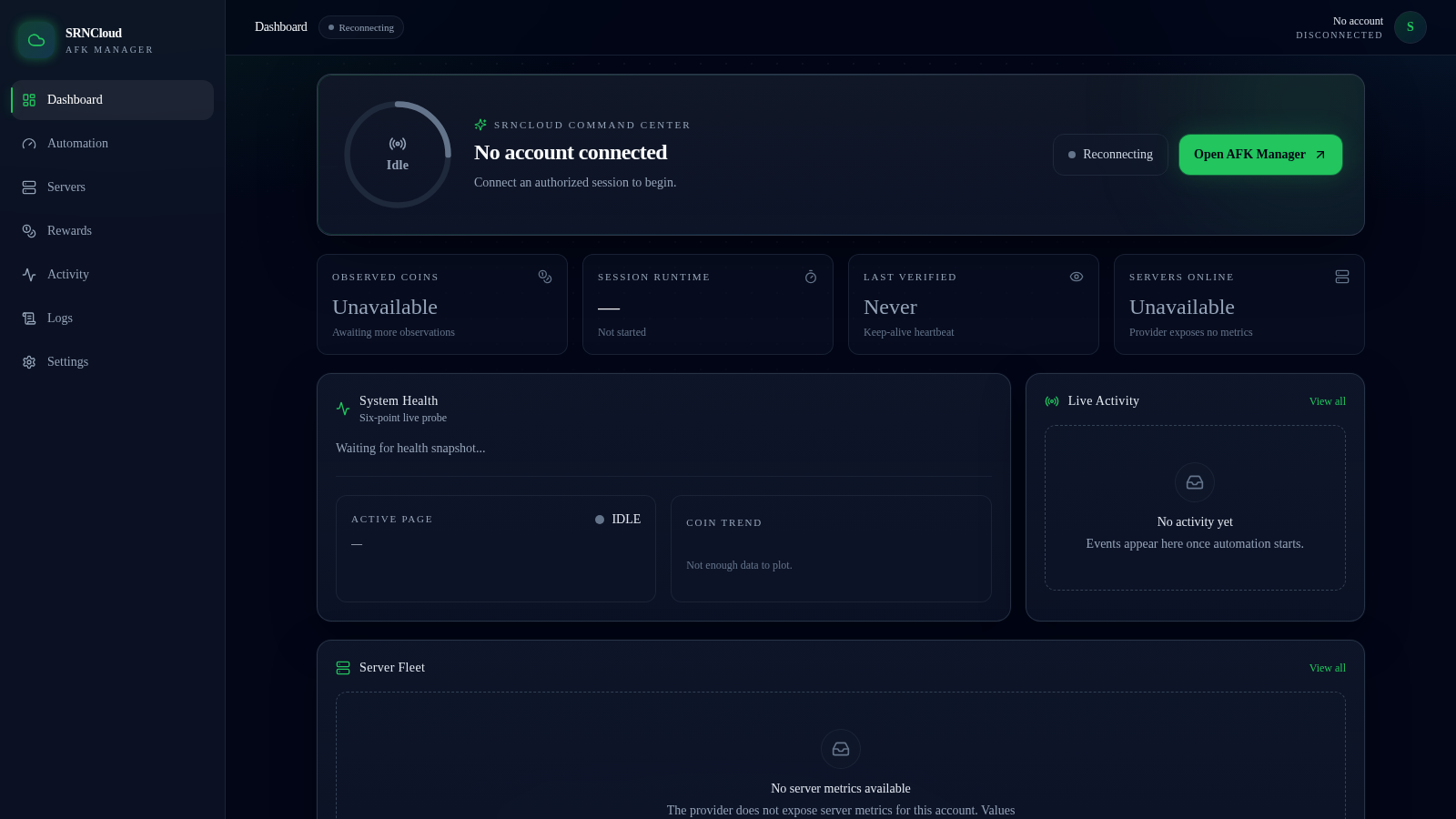
Task: Go to Automation in sidebar
Action: (113, 144)
